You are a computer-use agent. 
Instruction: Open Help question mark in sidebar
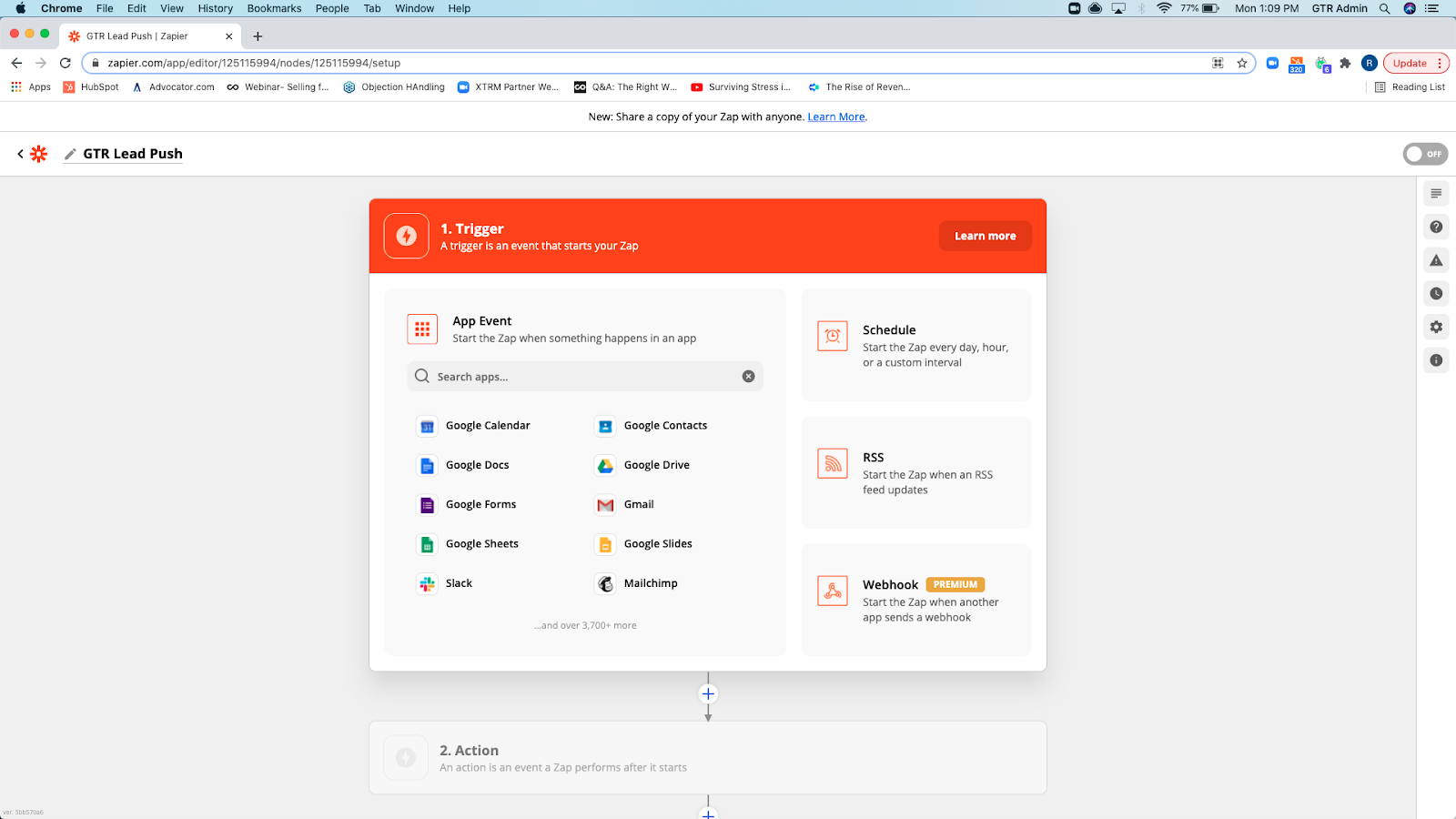click(1436, 227)
